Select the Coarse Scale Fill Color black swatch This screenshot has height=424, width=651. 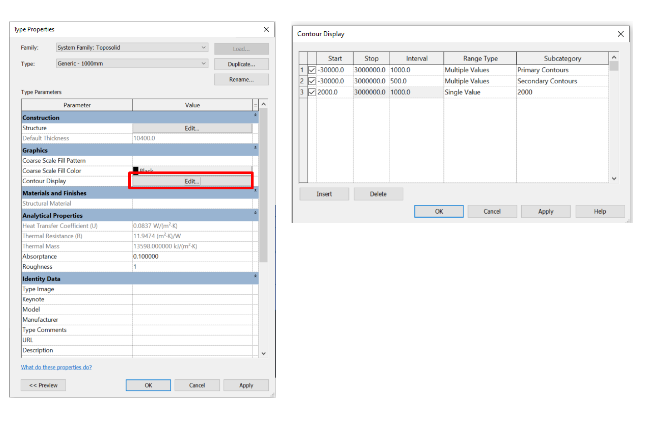click(136, 170)
